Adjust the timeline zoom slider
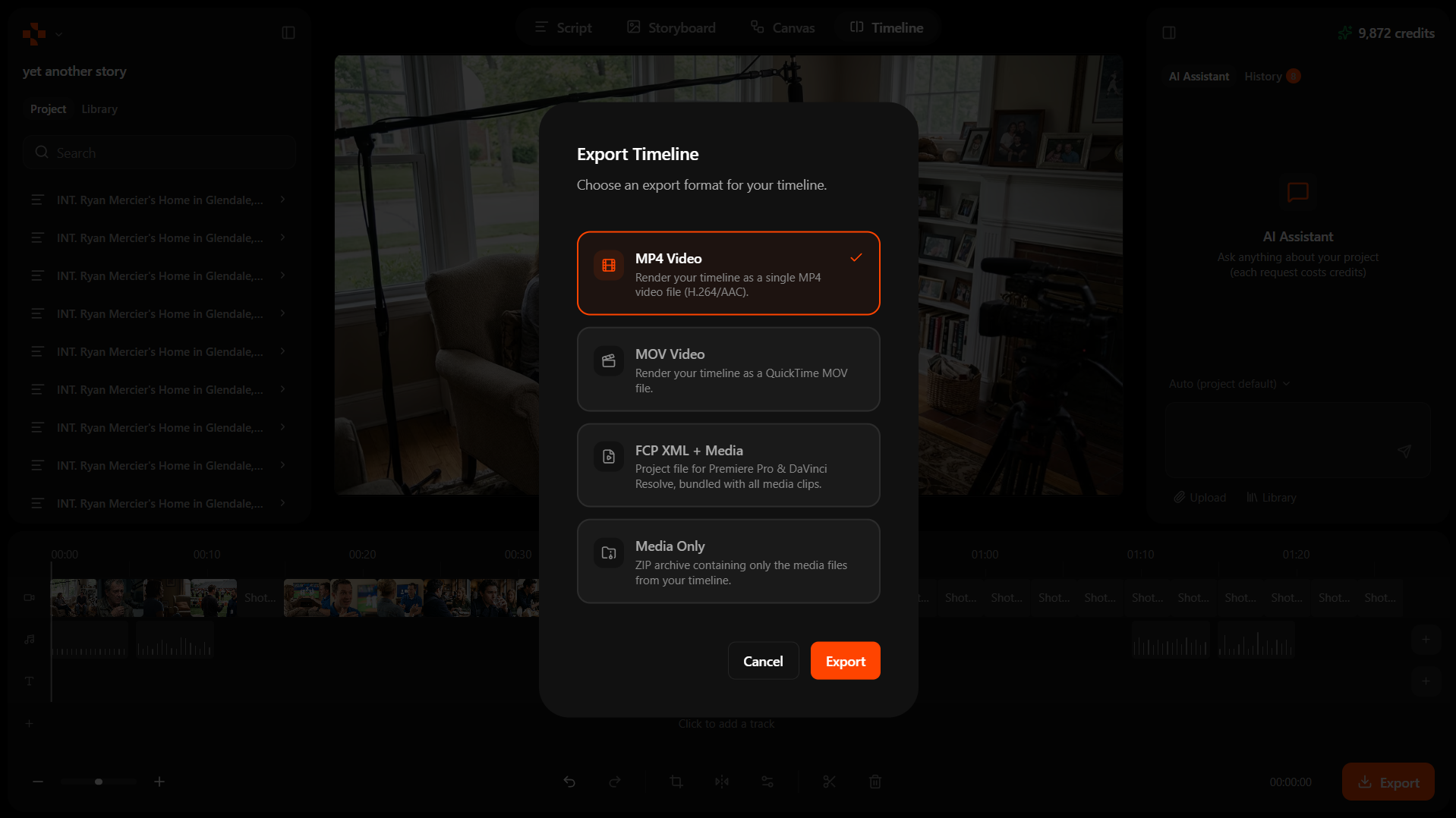 click(98, 781)
